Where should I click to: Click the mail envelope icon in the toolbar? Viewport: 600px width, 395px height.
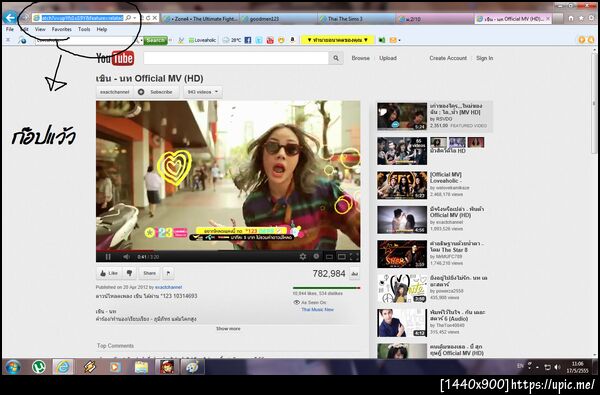[x=393, y=40]
